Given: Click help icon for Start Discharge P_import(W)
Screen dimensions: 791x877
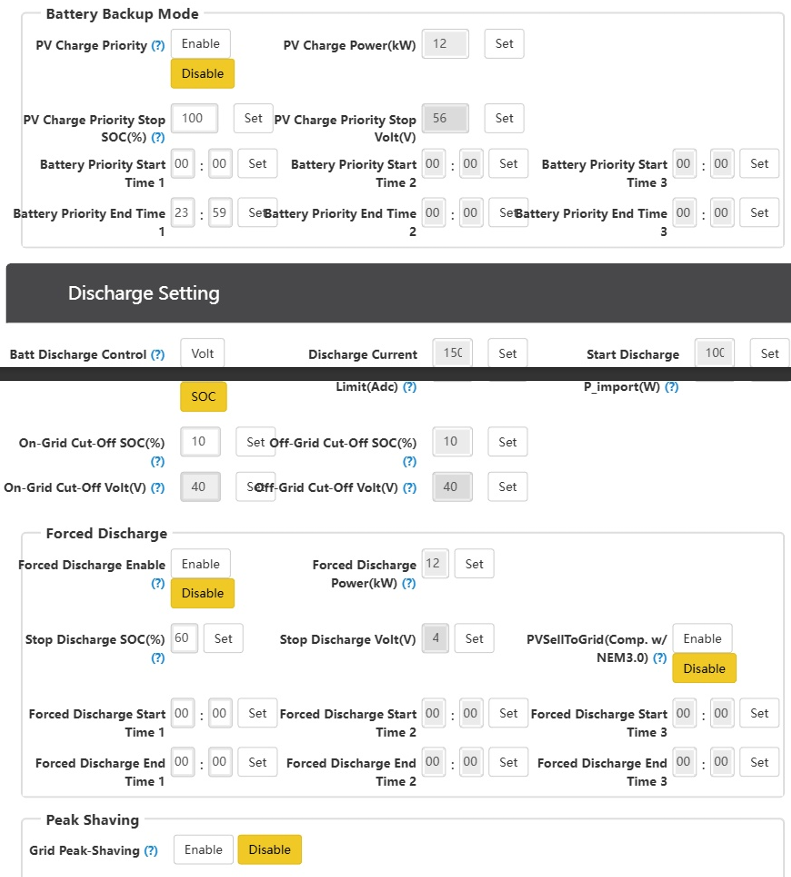Looking at the screenshot, I should click(x=671, y=387).
